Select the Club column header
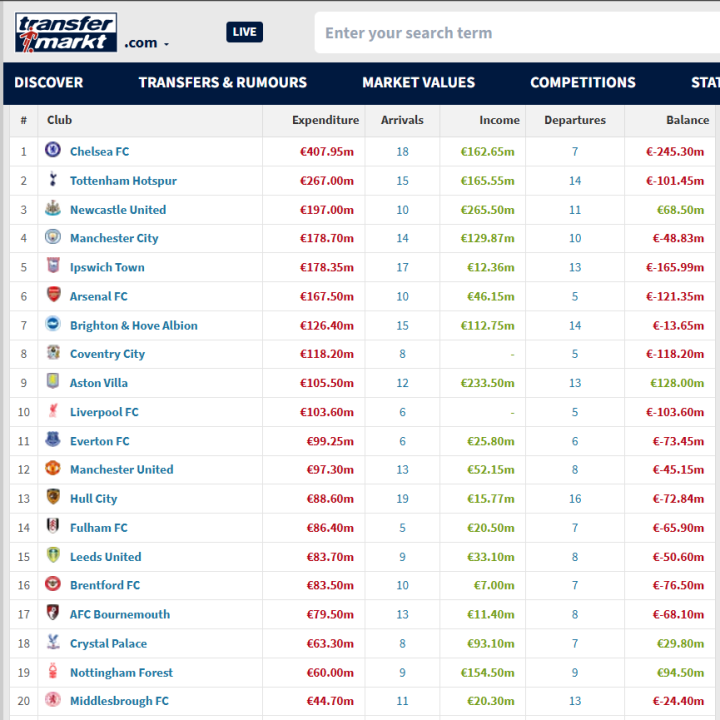720x720 pixels. [59, 120]
